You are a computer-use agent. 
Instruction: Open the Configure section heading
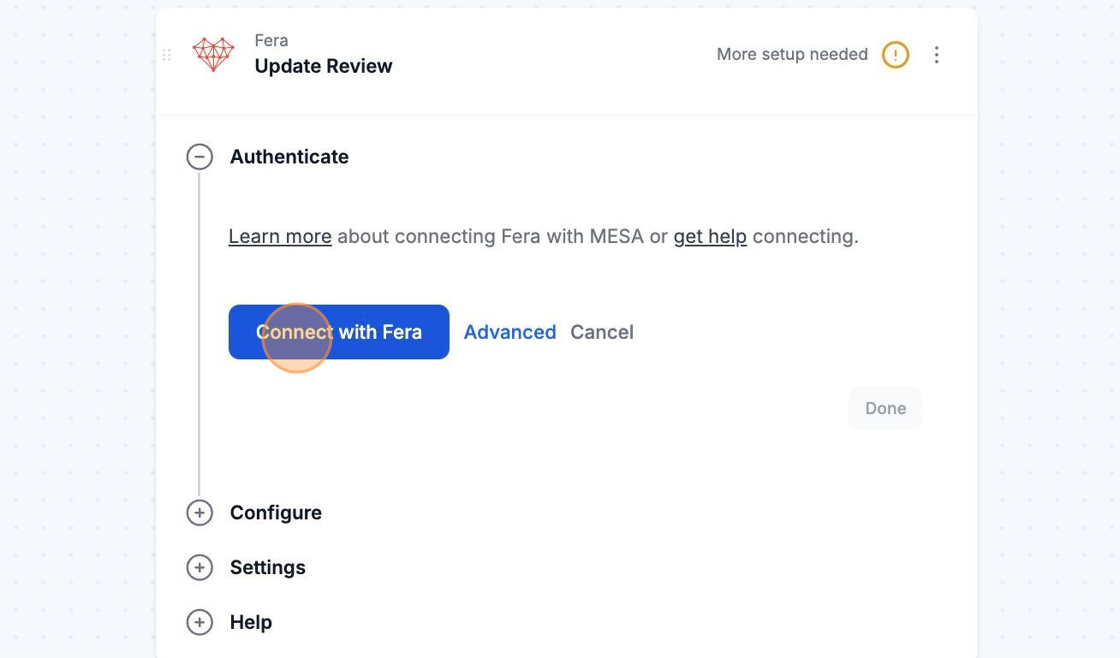[x=276, y=513]
